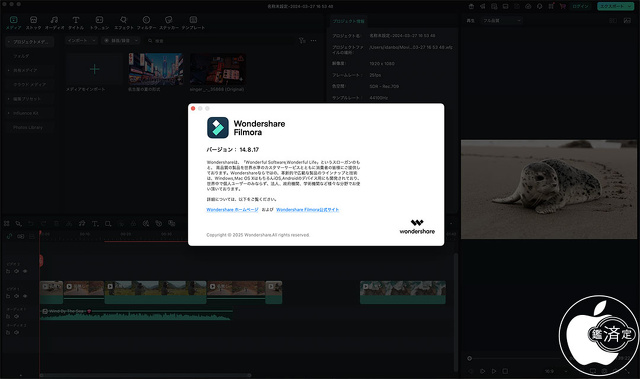Open the プロジェクト情報 project info tab
Image resolution: width=640 pixels, height=379 pixels.
(x=348, y=21)
